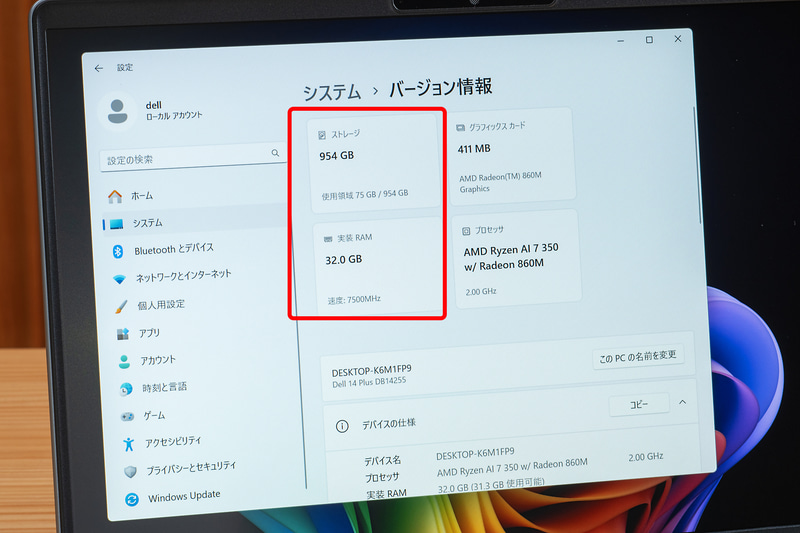
Task: Click the デバイスの仕様 header label
Action: click(x=389, y=423)
